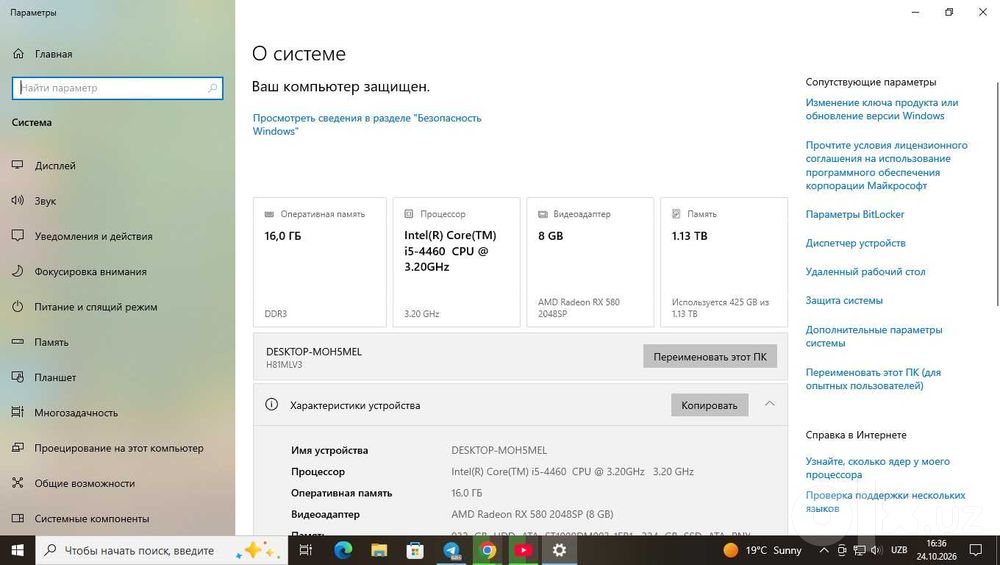The width and height of the screenshot is (1000, 565).
Task: Open Параметры BitLocker link
Action: pos(855,214)
